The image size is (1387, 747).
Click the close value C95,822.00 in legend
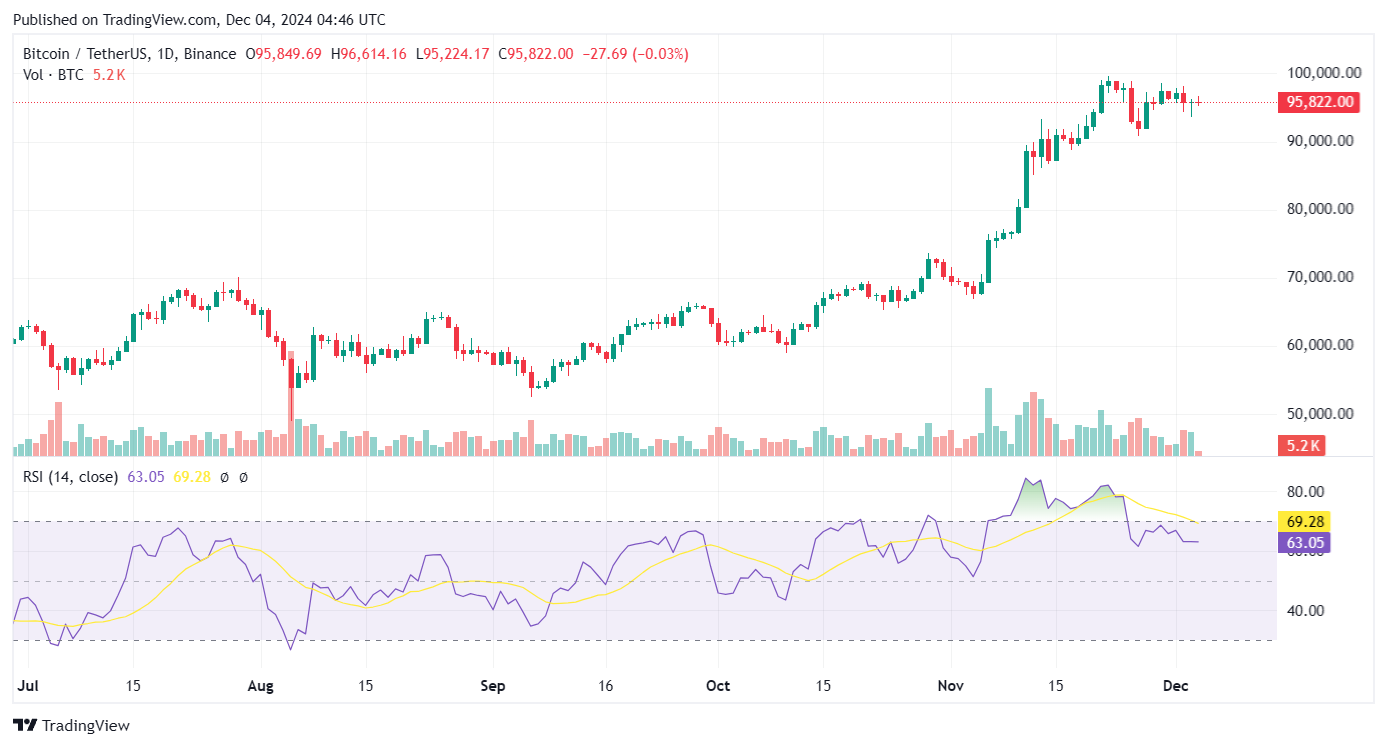534,54
